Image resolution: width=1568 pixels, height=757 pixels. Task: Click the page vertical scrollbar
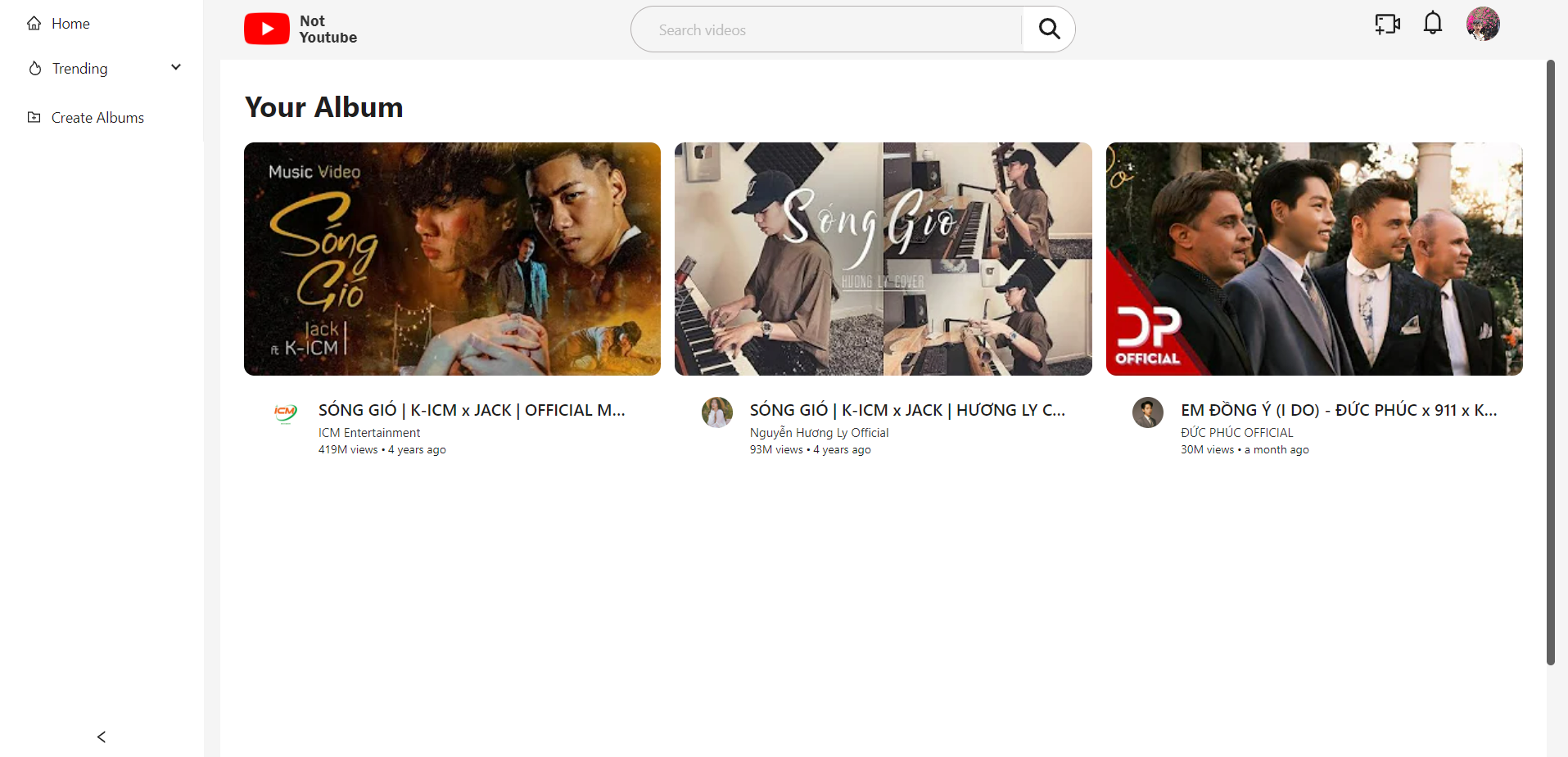pos(1550,363)
